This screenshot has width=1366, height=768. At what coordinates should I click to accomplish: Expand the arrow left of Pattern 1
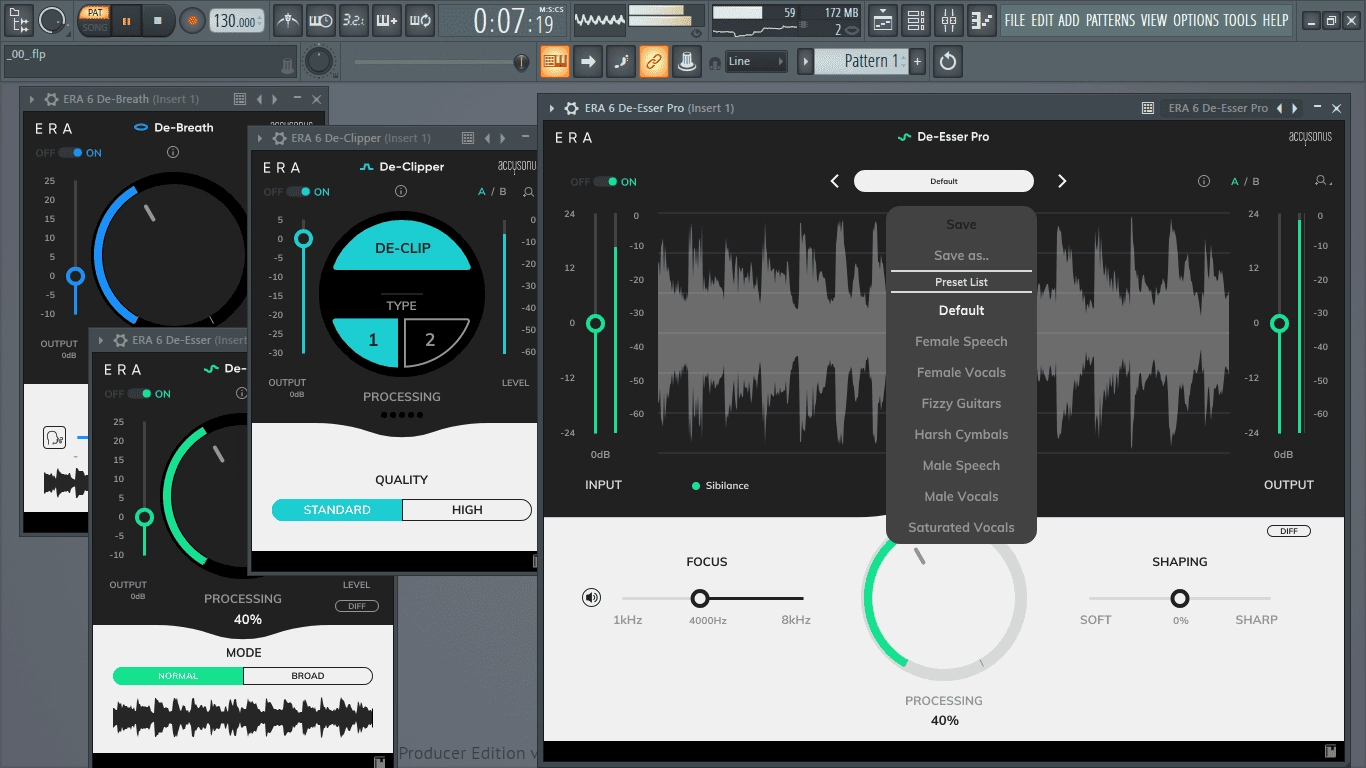(x=805, y=61)
